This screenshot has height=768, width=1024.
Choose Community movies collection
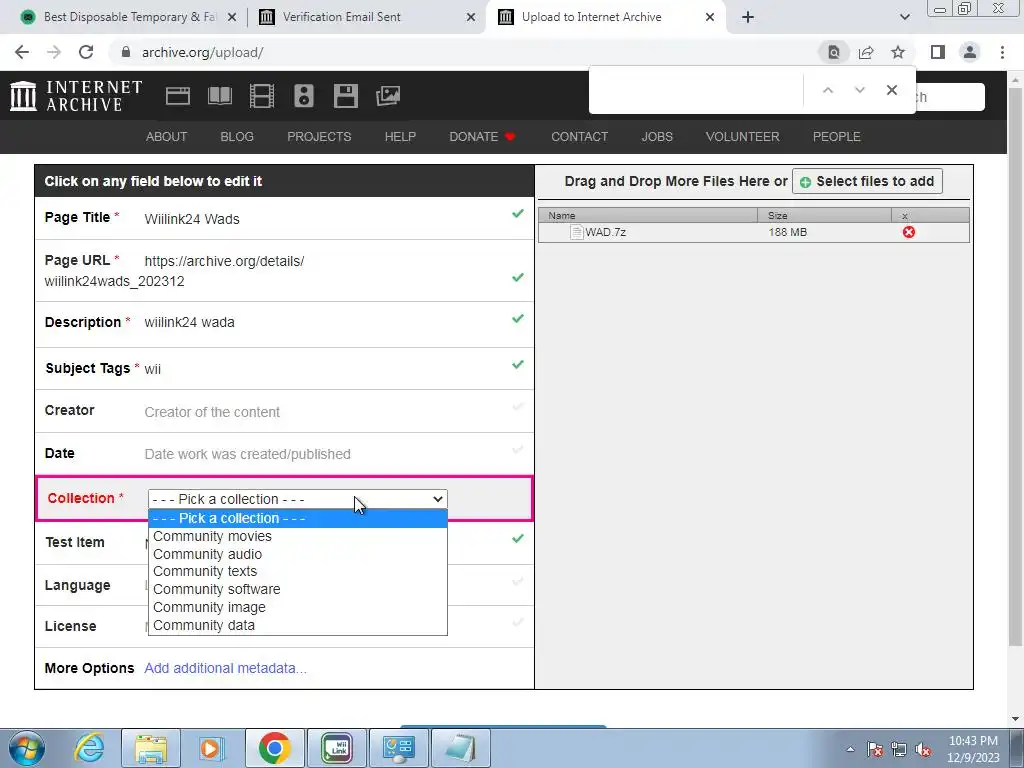tap(298, 536)
